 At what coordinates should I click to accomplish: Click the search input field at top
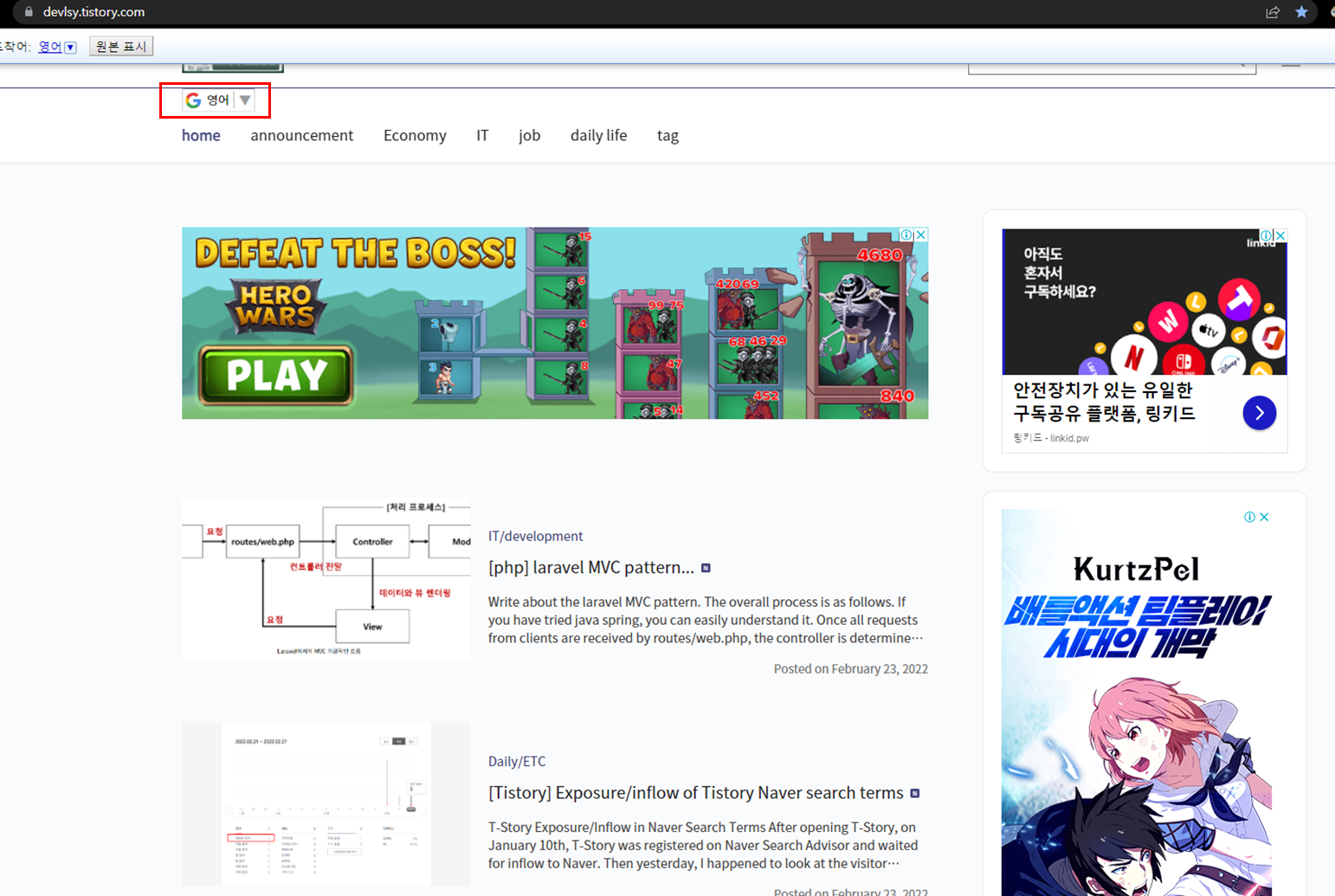point(1112,68)
